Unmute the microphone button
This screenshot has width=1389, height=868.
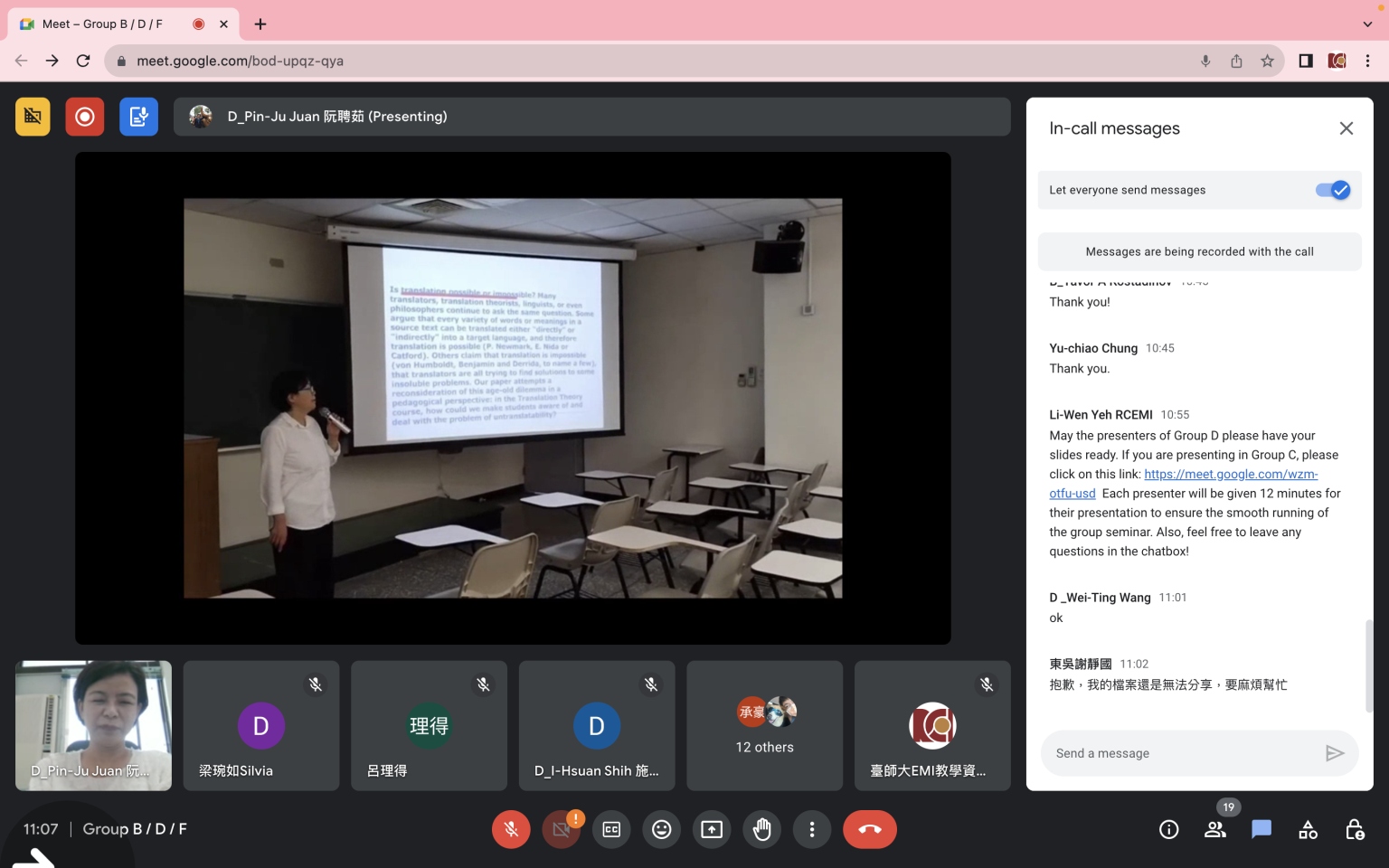point(511,829)
